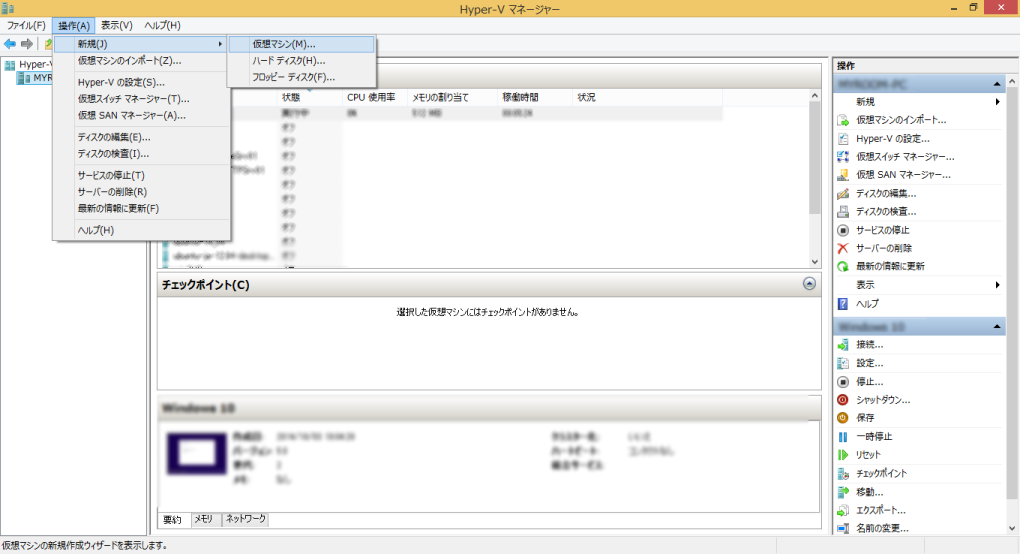Click the 一時停止 pause icon

pos(843,436)
